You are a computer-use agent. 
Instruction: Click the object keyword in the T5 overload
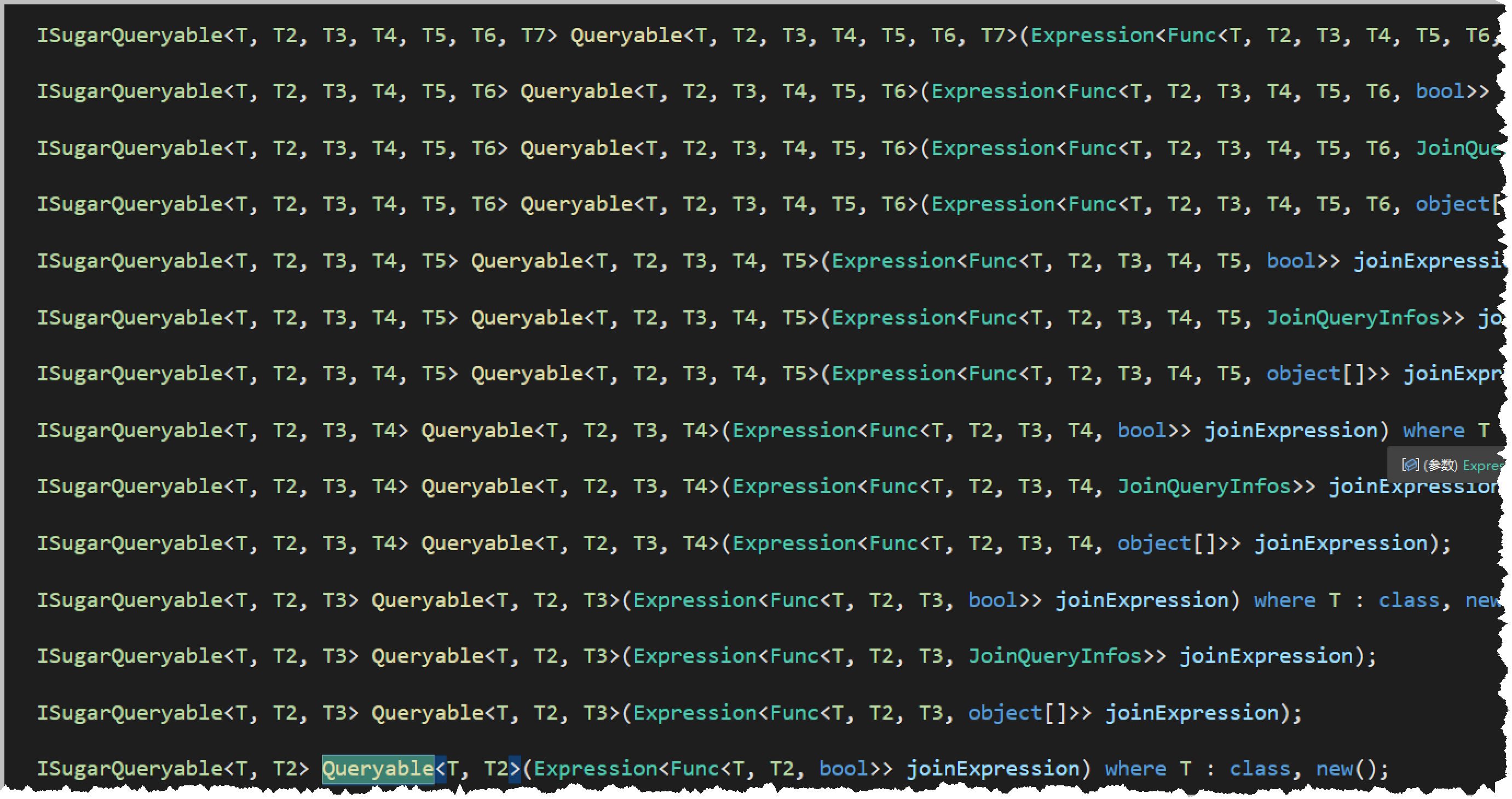tap(1302, 373)
